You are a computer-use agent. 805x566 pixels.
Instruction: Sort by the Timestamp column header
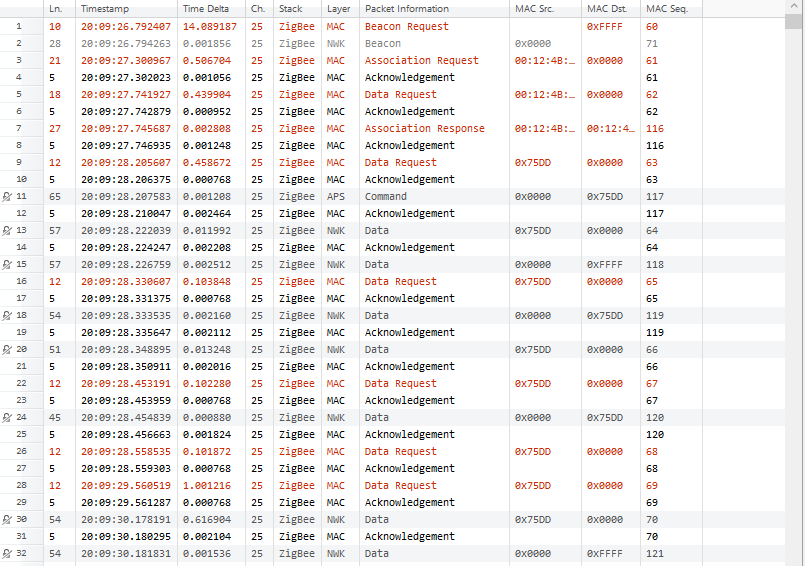click(x=126, y=9)
